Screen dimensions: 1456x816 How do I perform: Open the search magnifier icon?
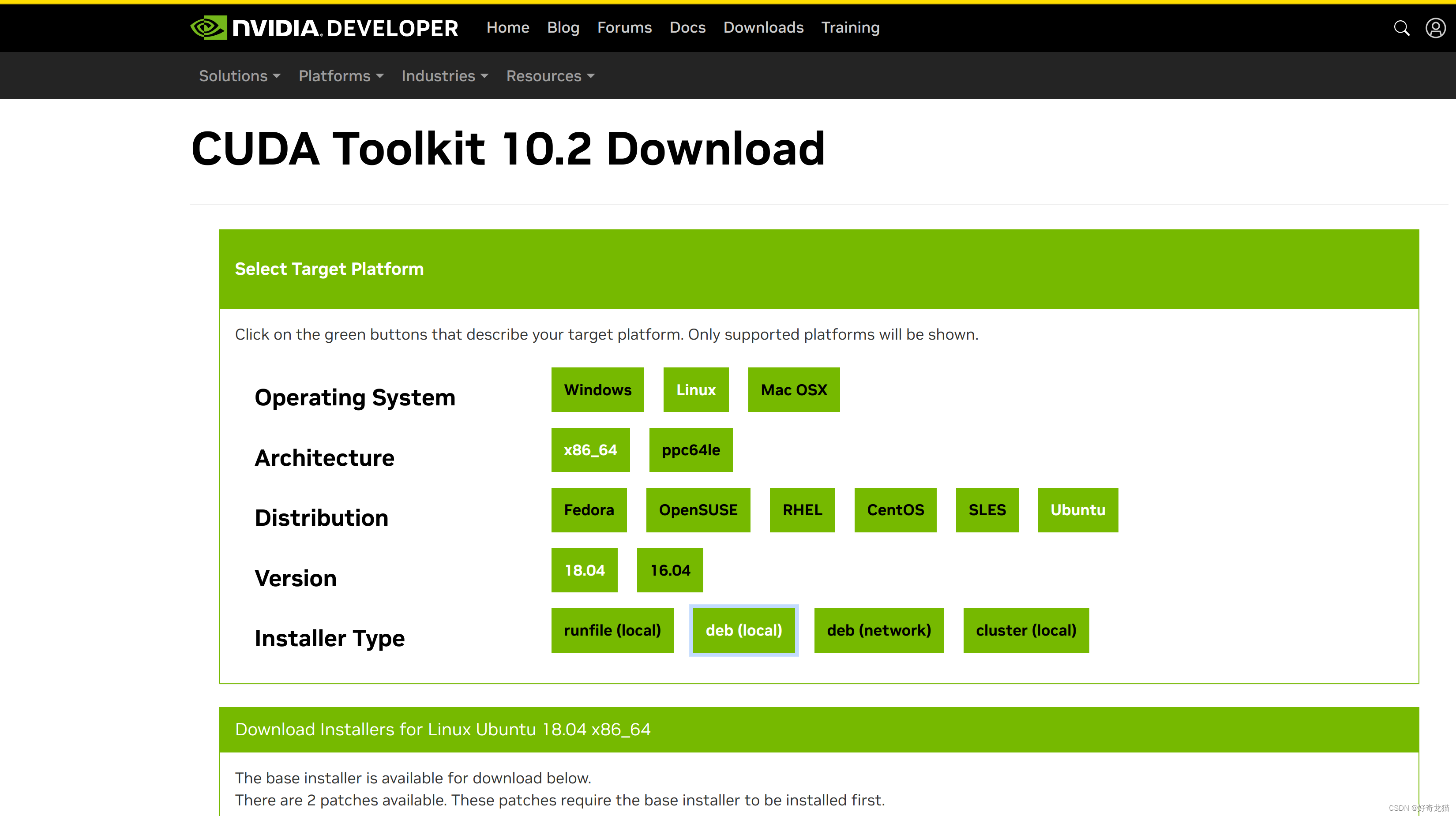(x=1401, y=28)
